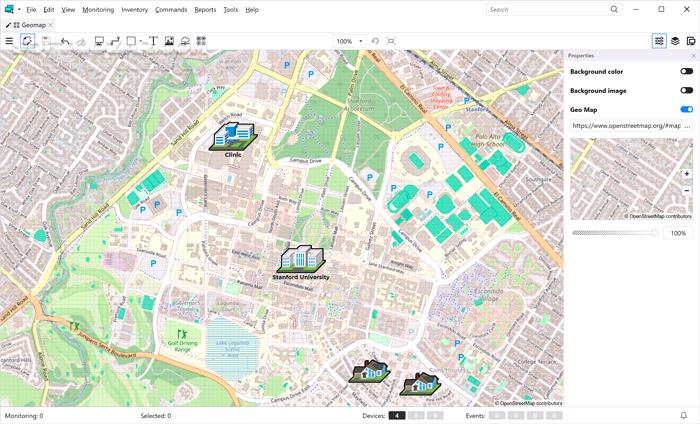Open the shape tool dropdown arrow
This screenshot has width=700, height=424.
pos(141,42)
